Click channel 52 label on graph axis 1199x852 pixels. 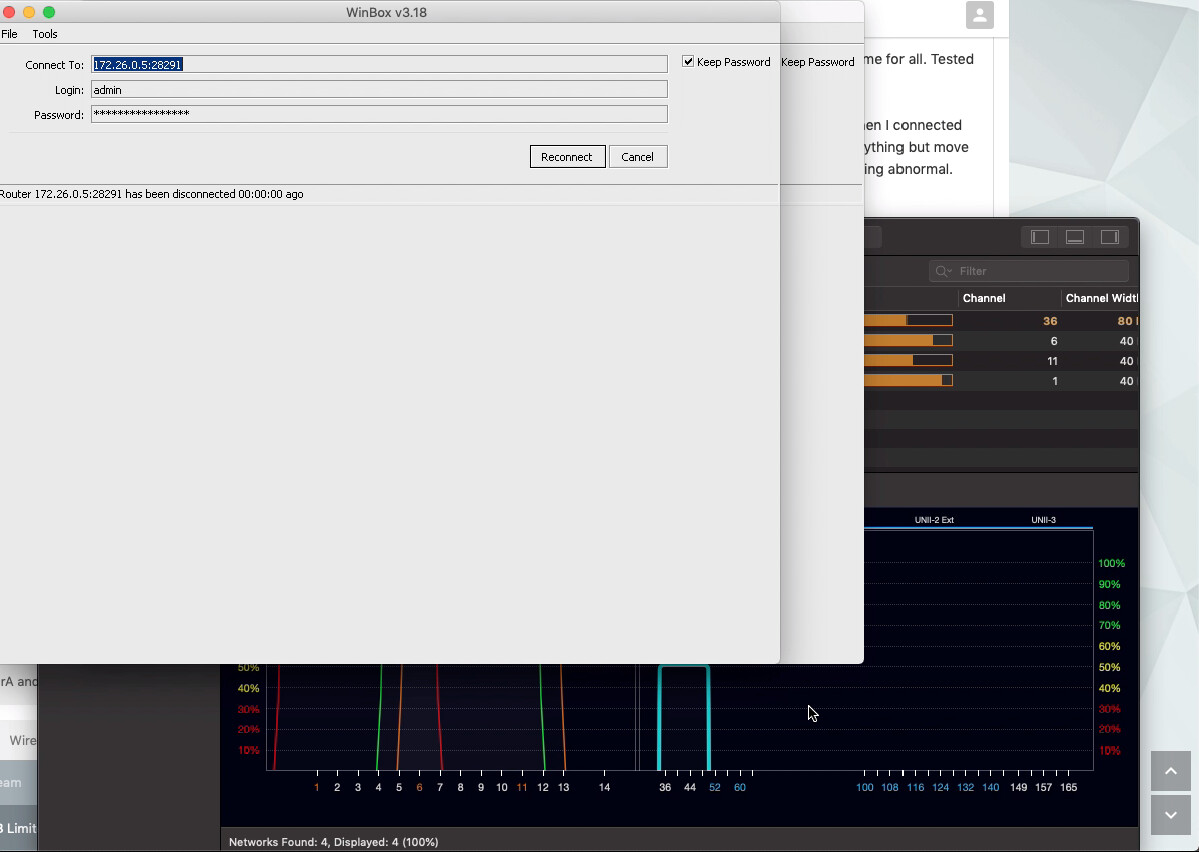coord(714,787)
